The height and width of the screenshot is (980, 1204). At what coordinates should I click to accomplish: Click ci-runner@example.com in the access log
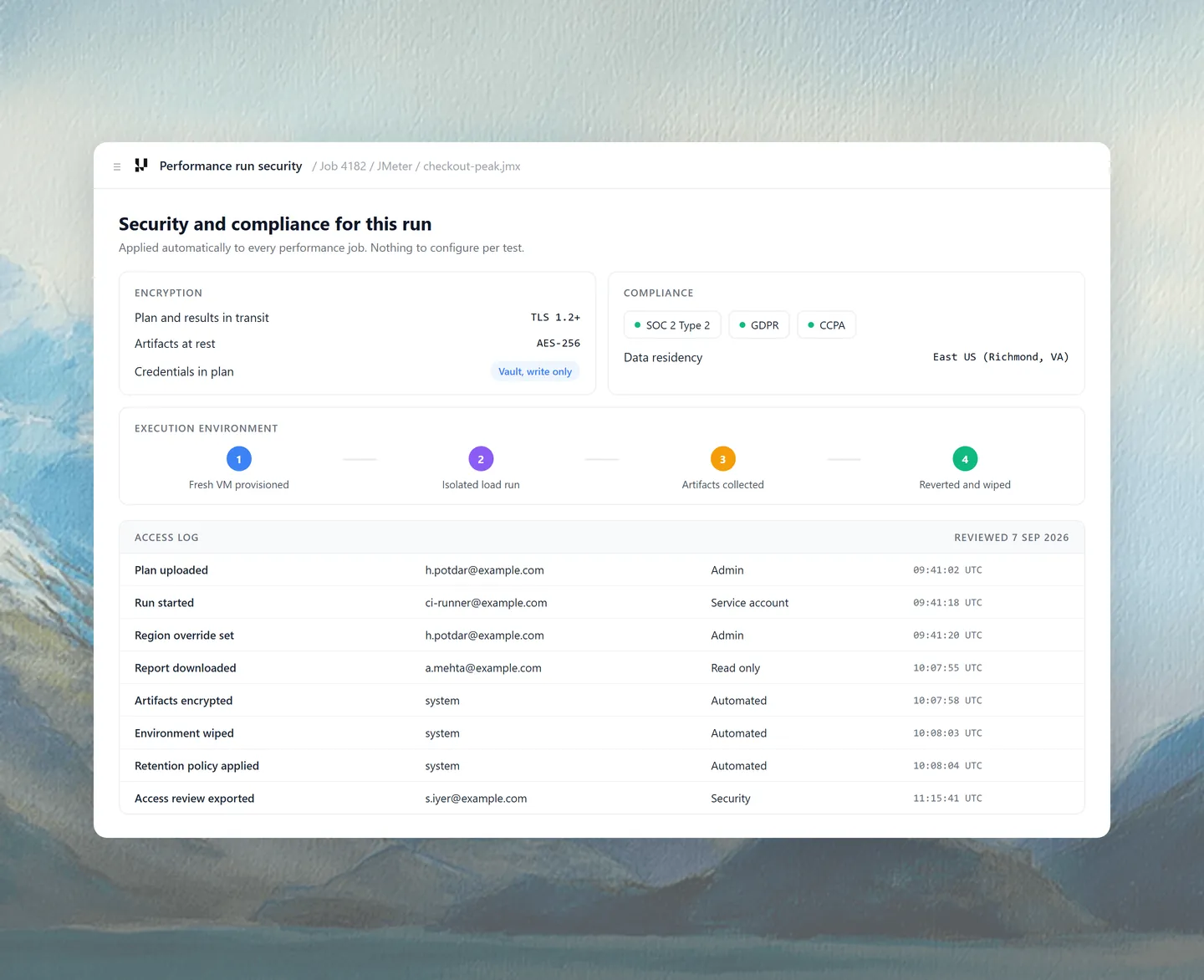pyautogui.click(x=486, y=603)
